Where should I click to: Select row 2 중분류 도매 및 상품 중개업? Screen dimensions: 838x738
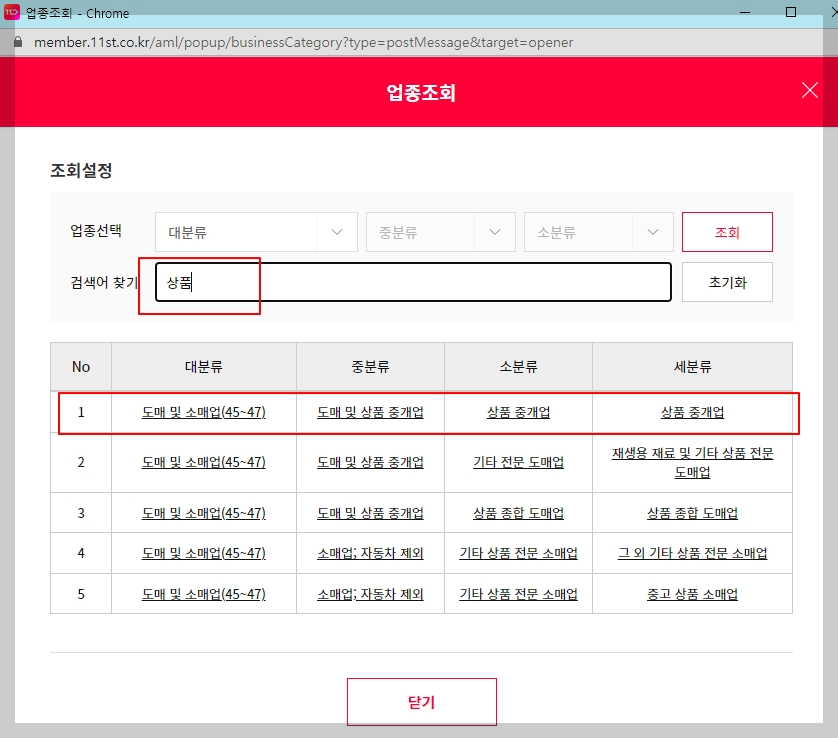370,462
